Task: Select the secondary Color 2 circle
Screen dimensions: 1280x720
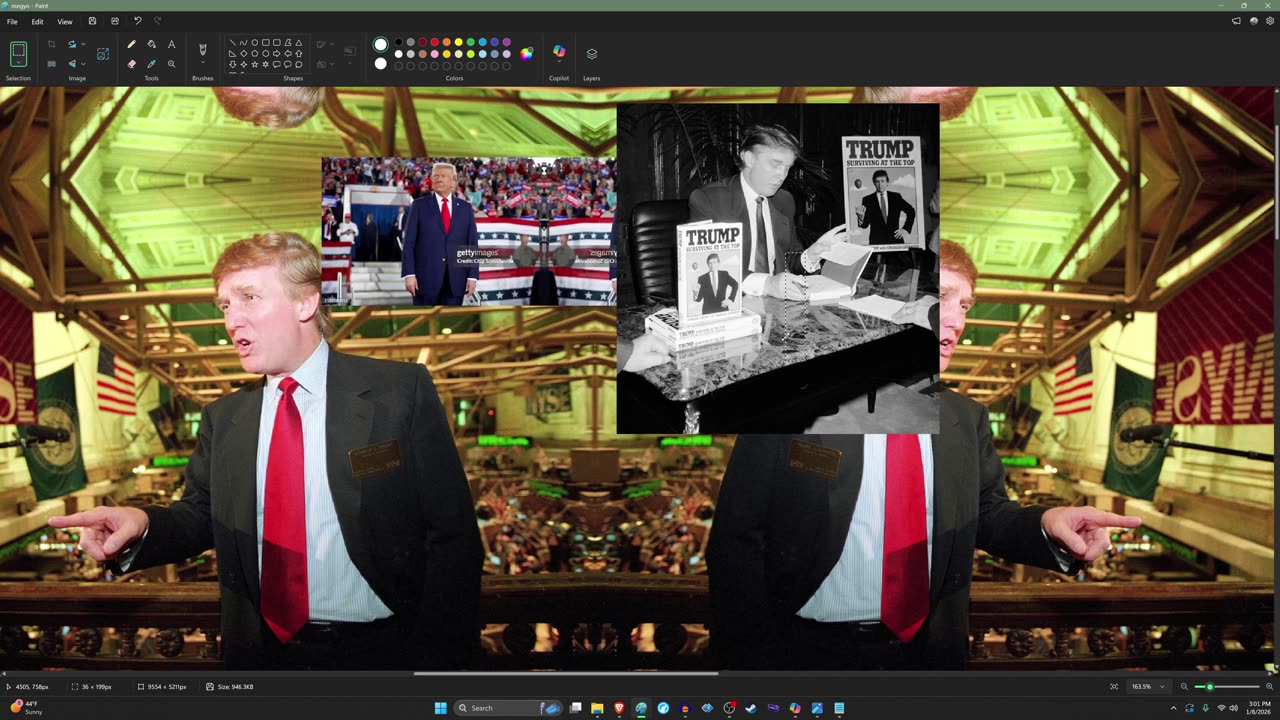Action: click(380, 64)
